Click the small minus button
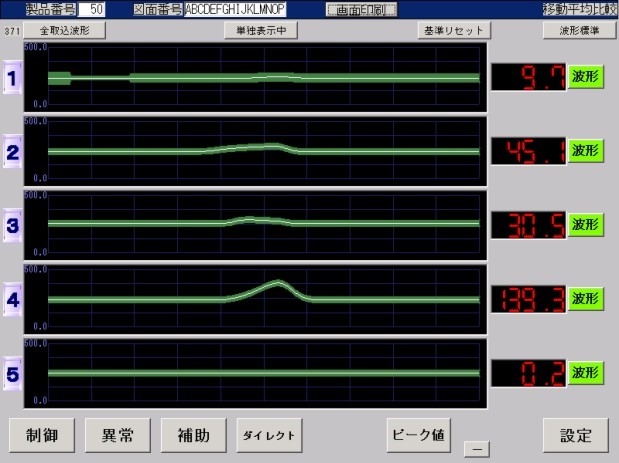The width and height of the screenshot is (619, 463). coord(477,449)
